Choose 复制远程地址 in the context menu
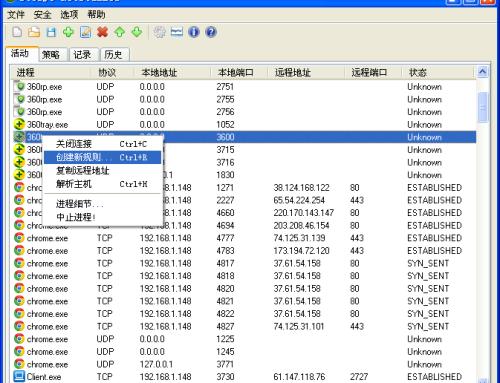 [x=103, y=171]
